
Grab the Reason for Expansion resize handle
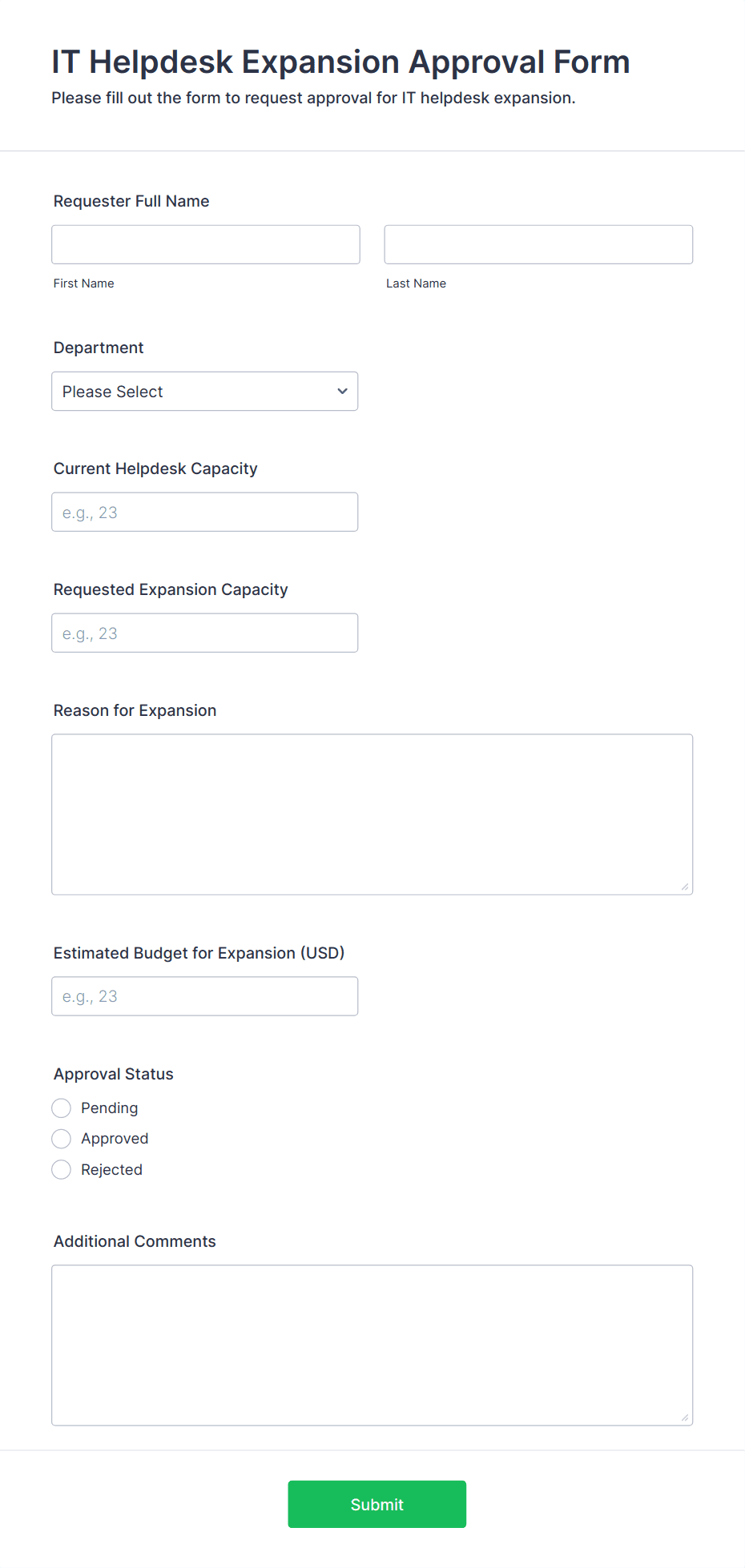point(685,887)
